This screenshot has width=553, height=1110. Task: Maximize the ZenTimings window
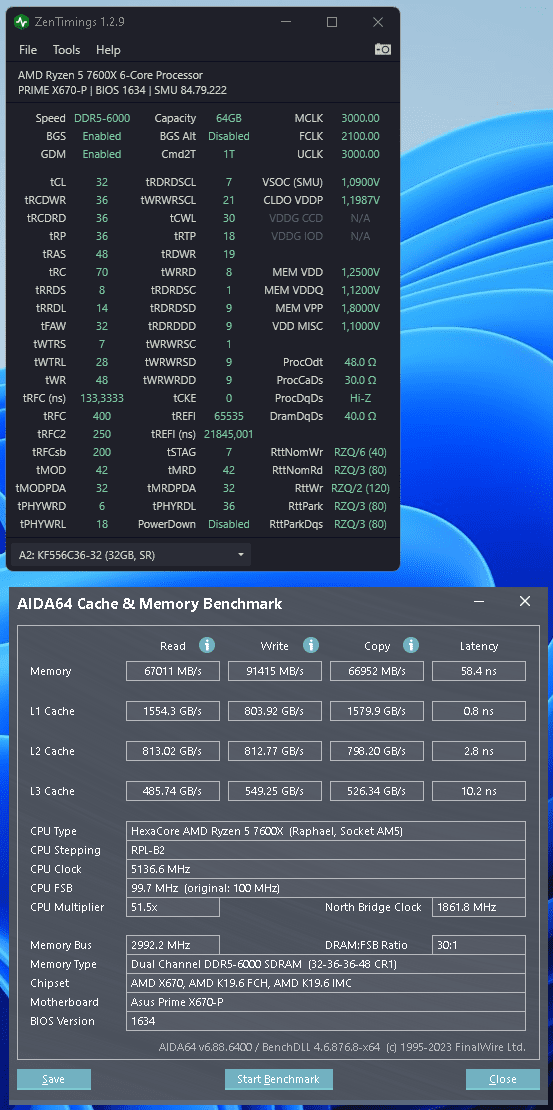331,22
